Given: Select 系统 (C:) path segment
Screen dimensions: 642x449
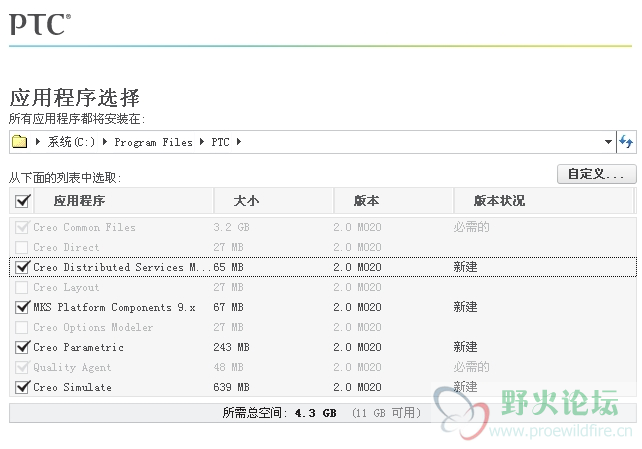Looking at the screenshot, I should (x=71, y=142).
